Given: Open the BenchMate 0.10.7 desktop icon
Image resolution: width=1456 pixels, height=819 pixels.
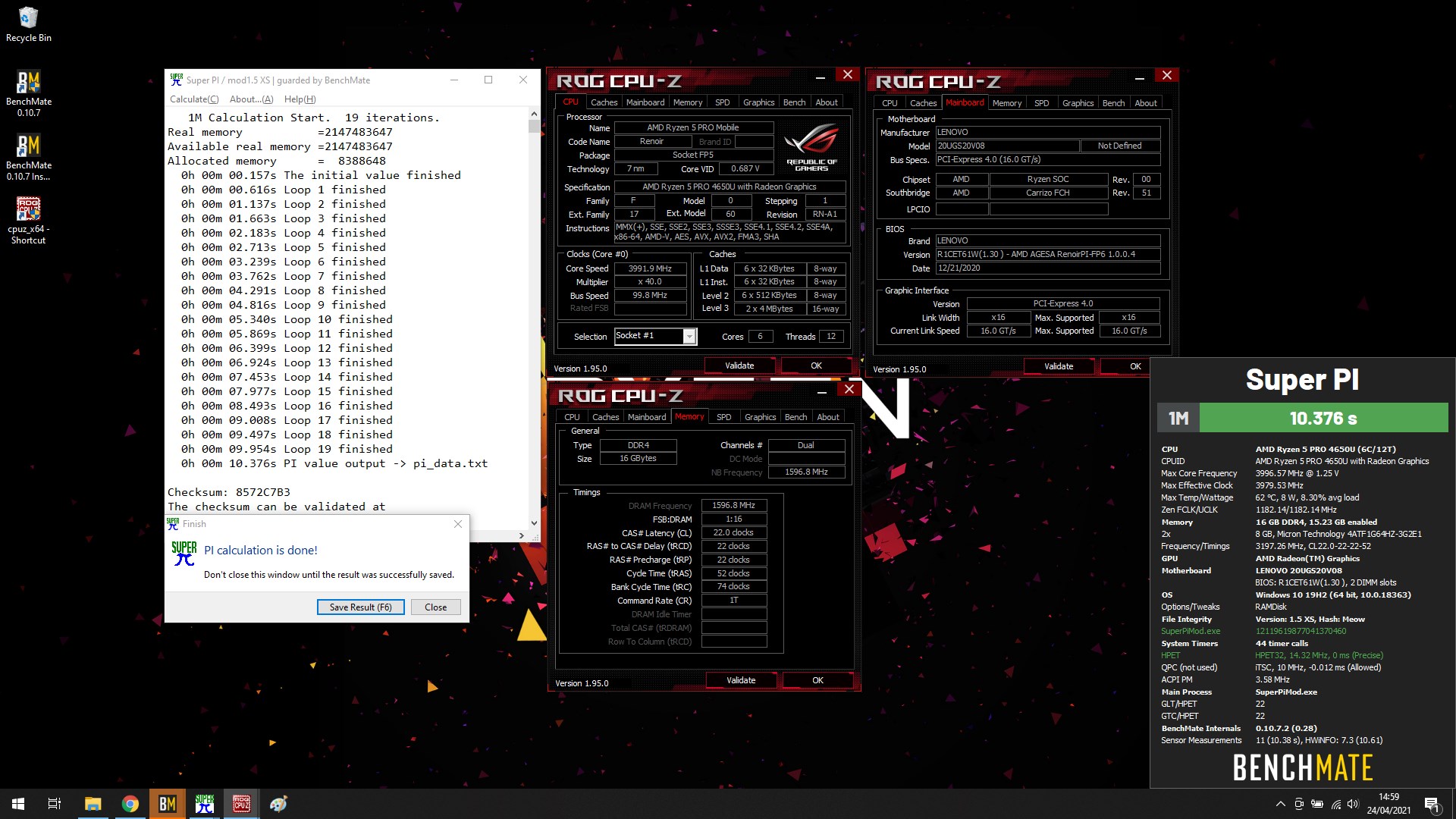Looking at the screenshot, I should coord(28,93).
